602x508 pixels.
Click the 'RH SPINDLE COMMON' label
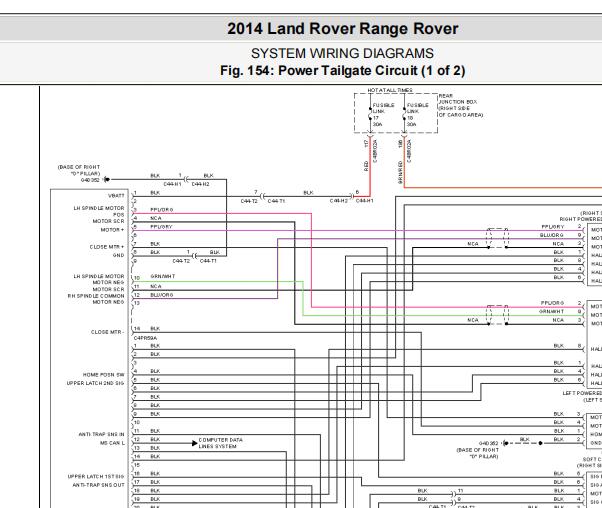point(96,296)
